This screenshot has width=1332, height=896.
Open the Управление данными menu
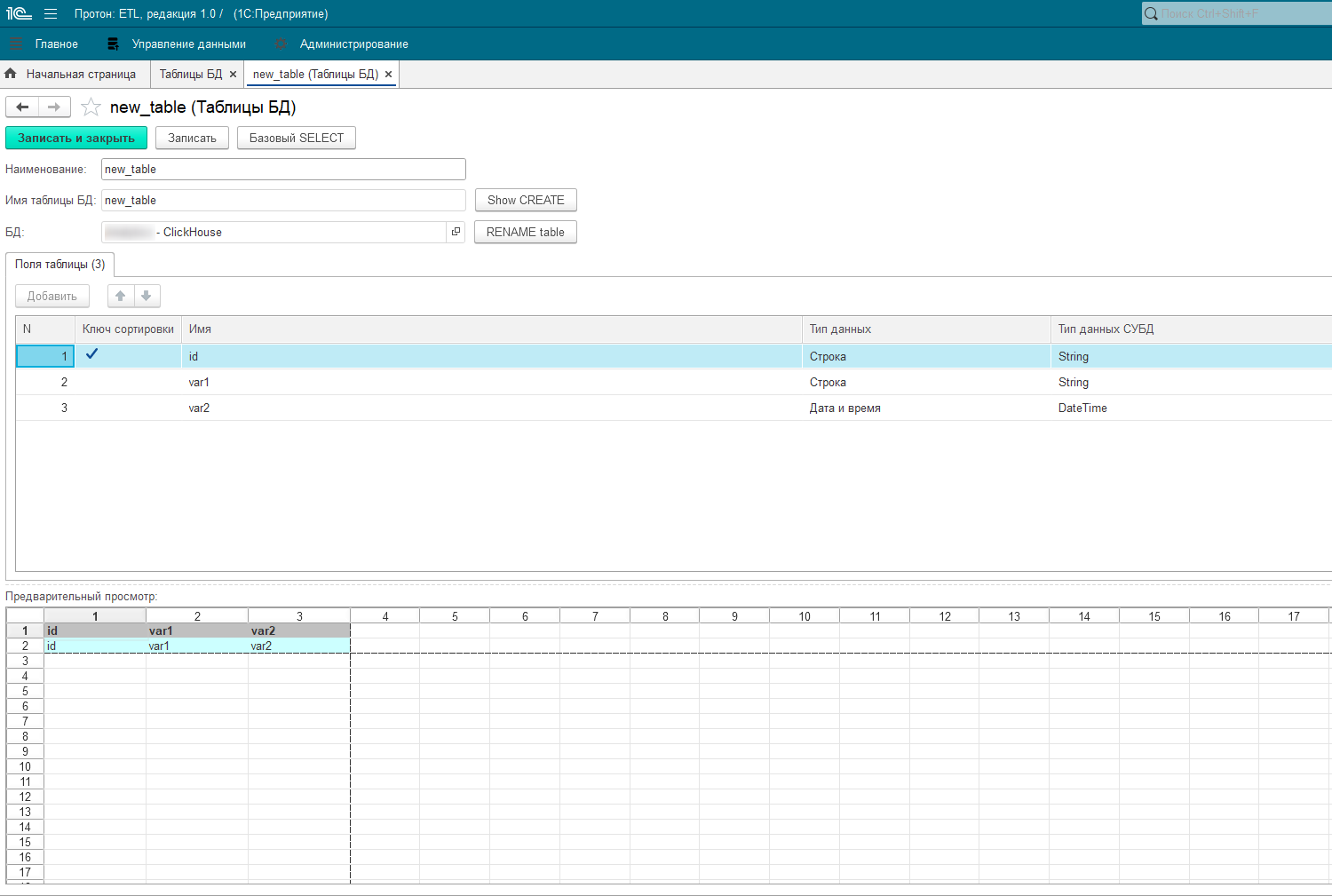pyautogui.click(x=189, y=44)
